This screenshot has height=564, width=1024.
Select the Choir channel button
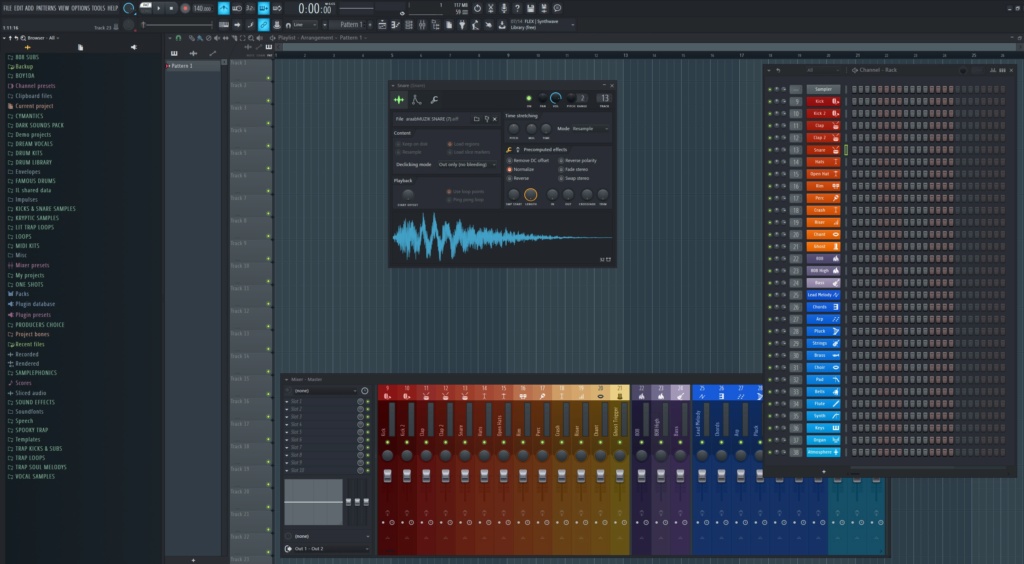click(x=823, y=368)
